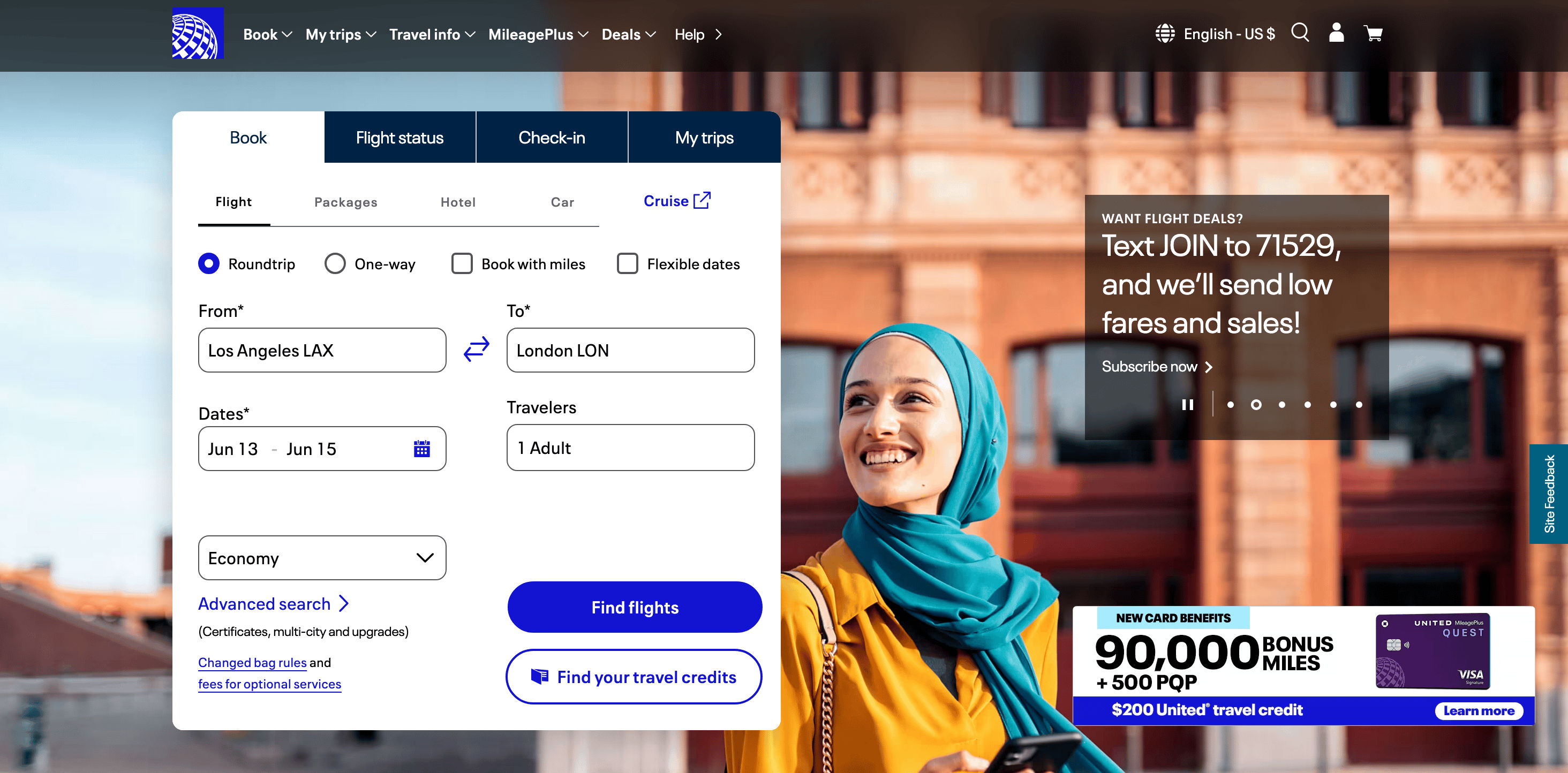The height and width of the screenshot is (773, 1568).
Task: Open the Travel info dropdown menu
Action: 432,35
